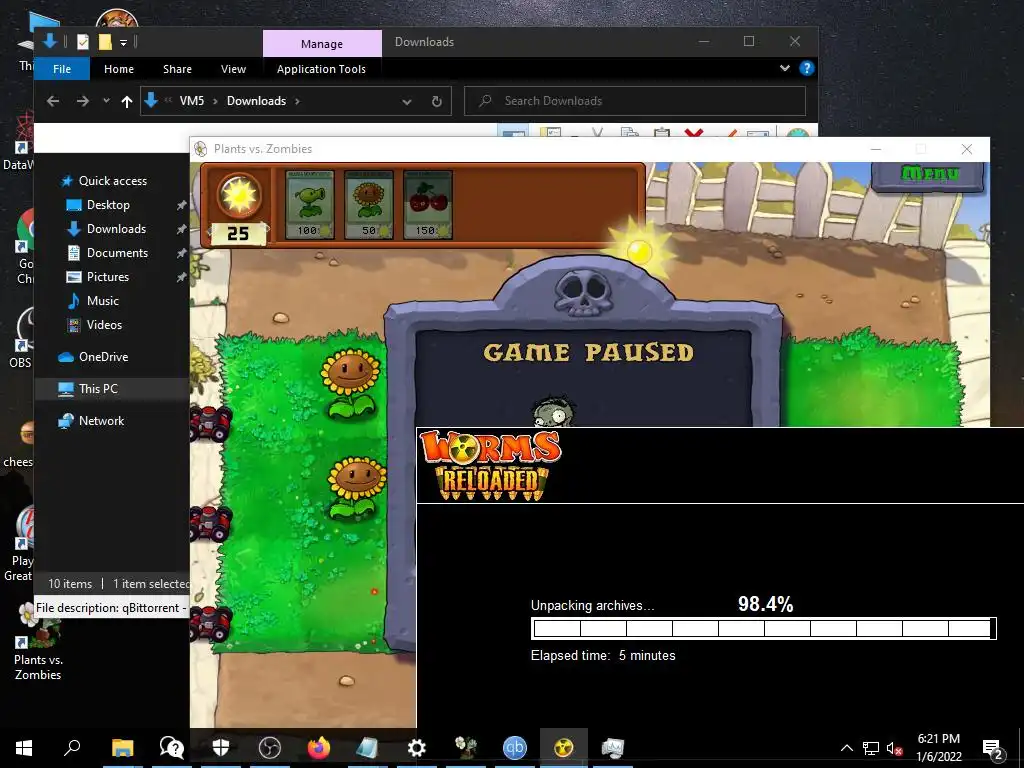Open OBS Studio from taskbar
This screenshot has width=1024, height=768.
click(x=269, y=748)
